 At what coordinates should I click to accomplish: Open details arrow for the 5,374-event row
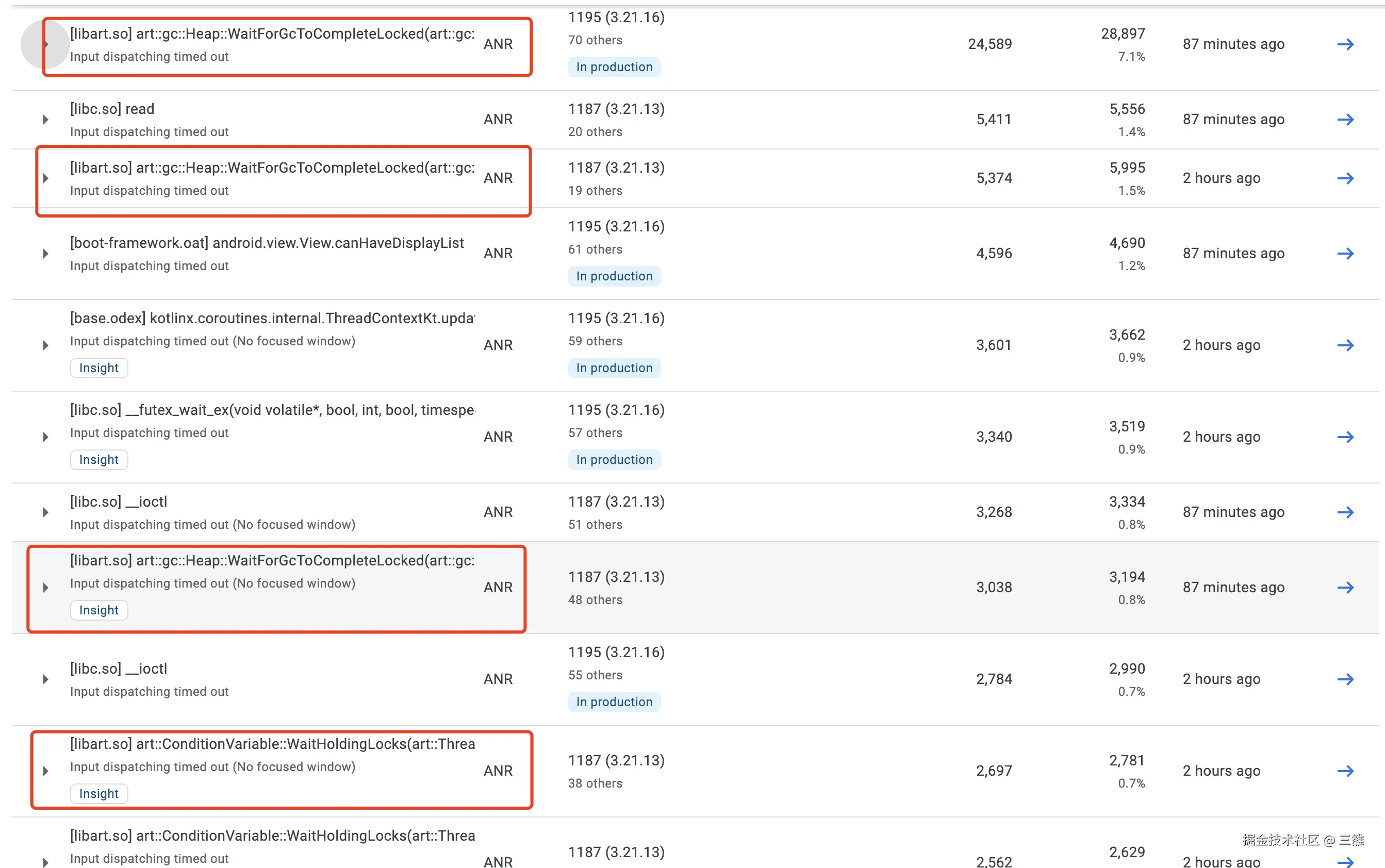click(1345, 178)
